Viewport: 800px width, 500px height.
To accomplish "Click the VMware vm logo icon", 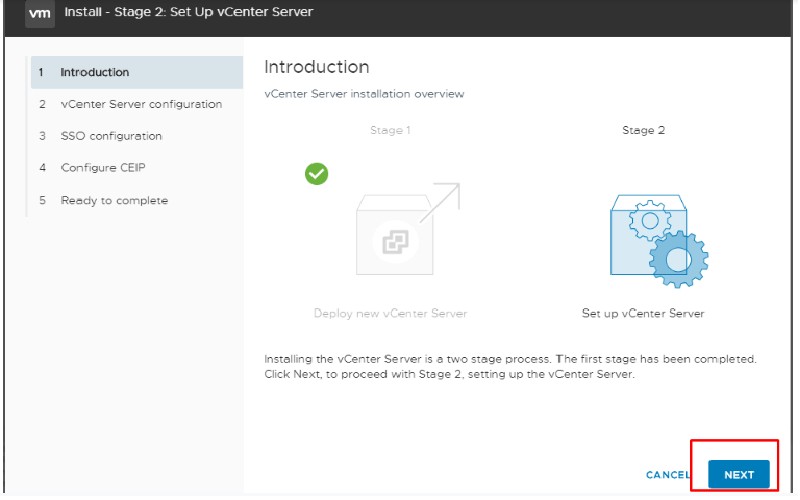I will 40,13.
